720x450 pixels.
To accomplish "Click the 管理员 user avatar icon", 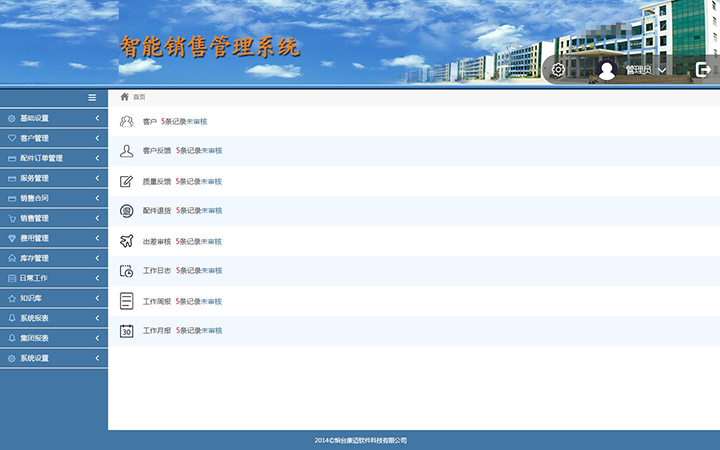I will point(607,70).
